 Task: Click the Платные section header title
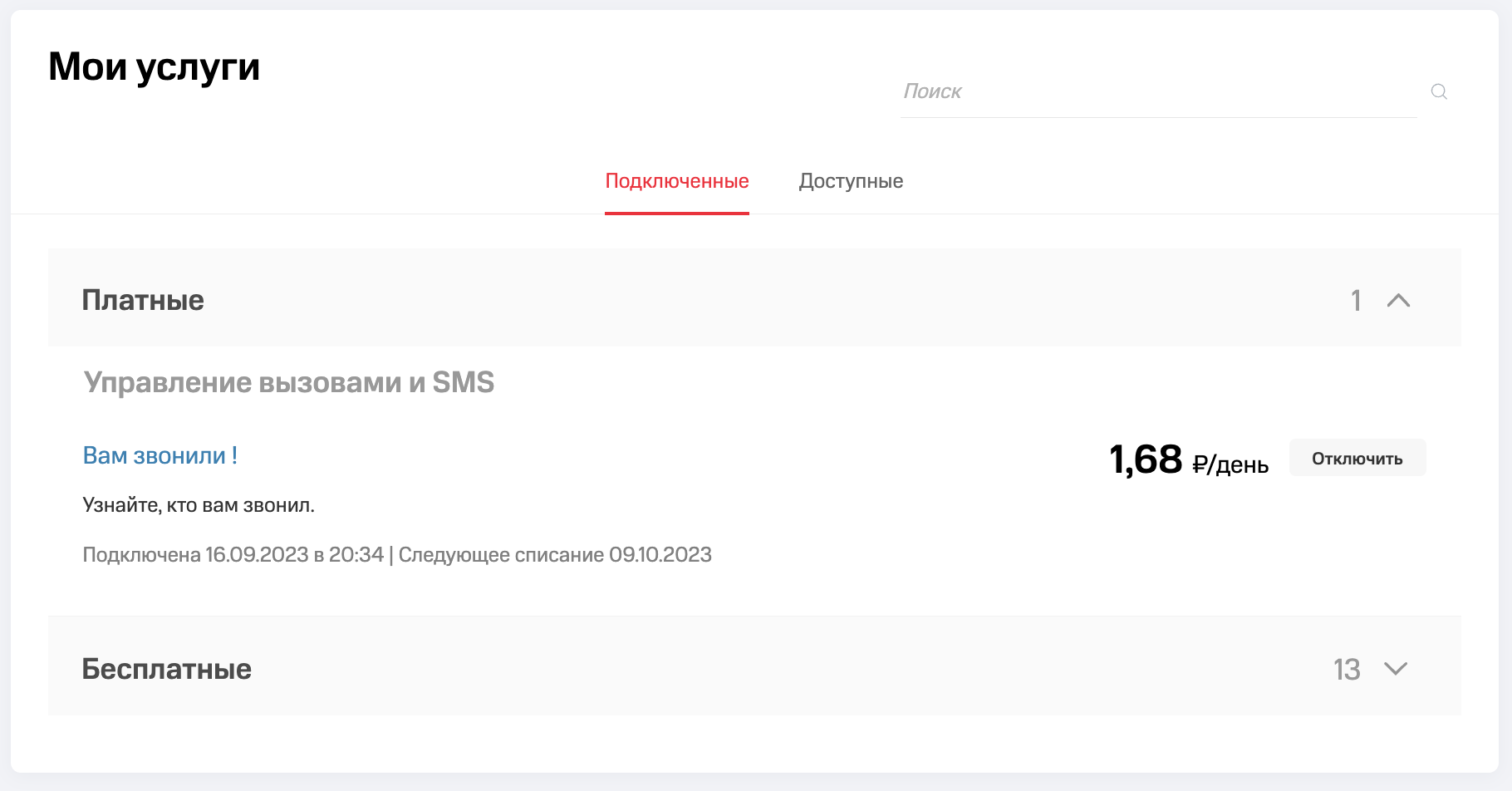coord(143,300)
